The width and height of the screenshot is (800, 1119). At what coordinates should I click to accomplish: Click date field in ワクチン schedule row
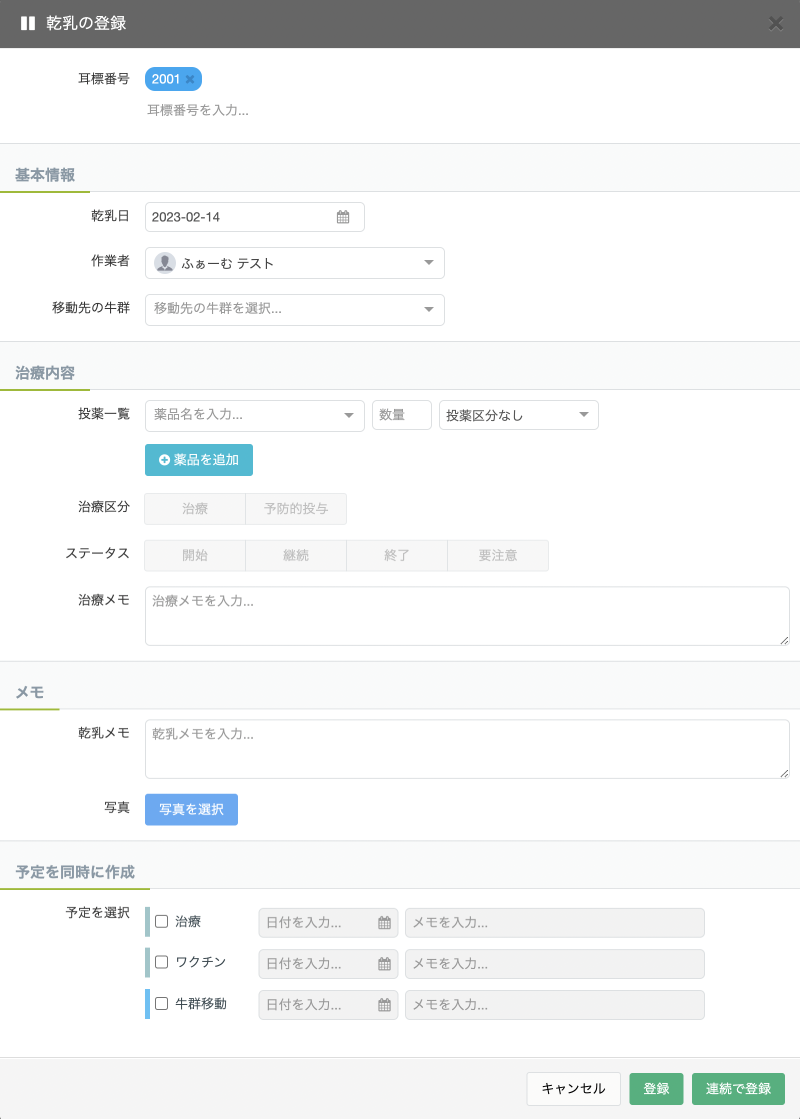(328, 964)
